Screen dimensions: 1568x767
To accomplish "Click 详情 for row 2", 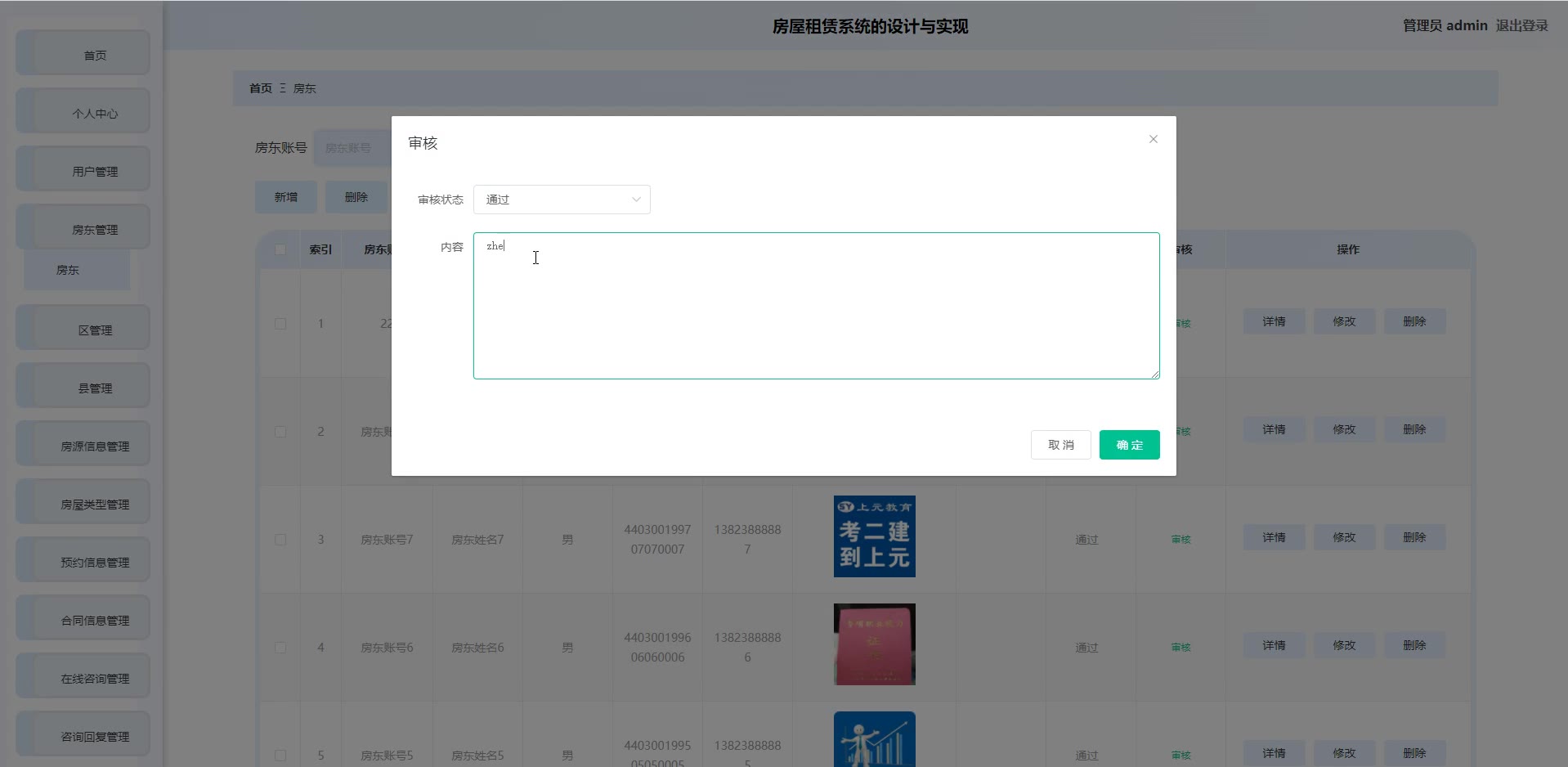I will pos(1274,429).
